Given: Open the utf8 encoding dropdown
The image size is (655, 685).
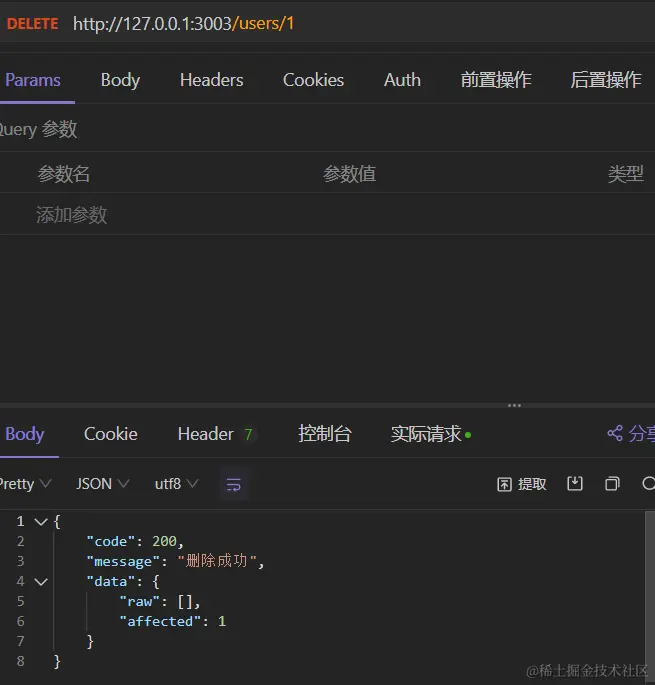Looking at the screenshot, I should [177, 484].
